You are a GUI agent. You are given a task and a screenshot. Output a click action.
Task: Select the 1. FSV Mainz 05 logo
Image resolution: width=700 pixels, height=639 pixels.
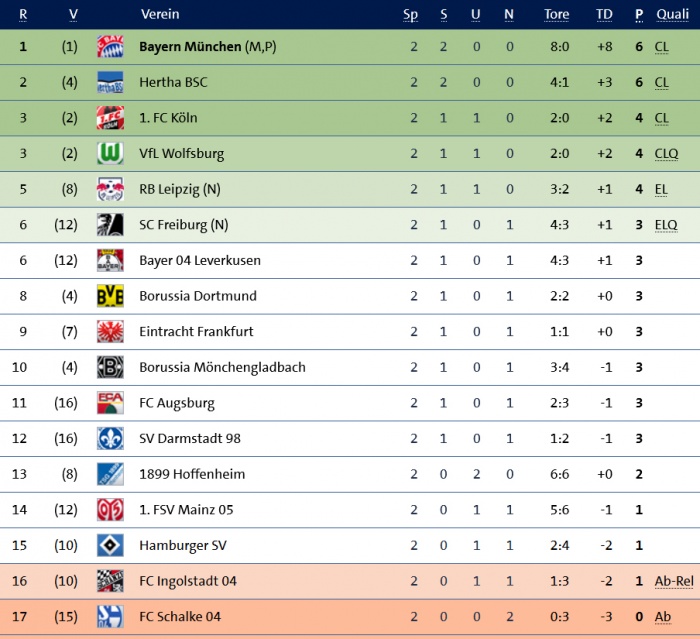109,510
